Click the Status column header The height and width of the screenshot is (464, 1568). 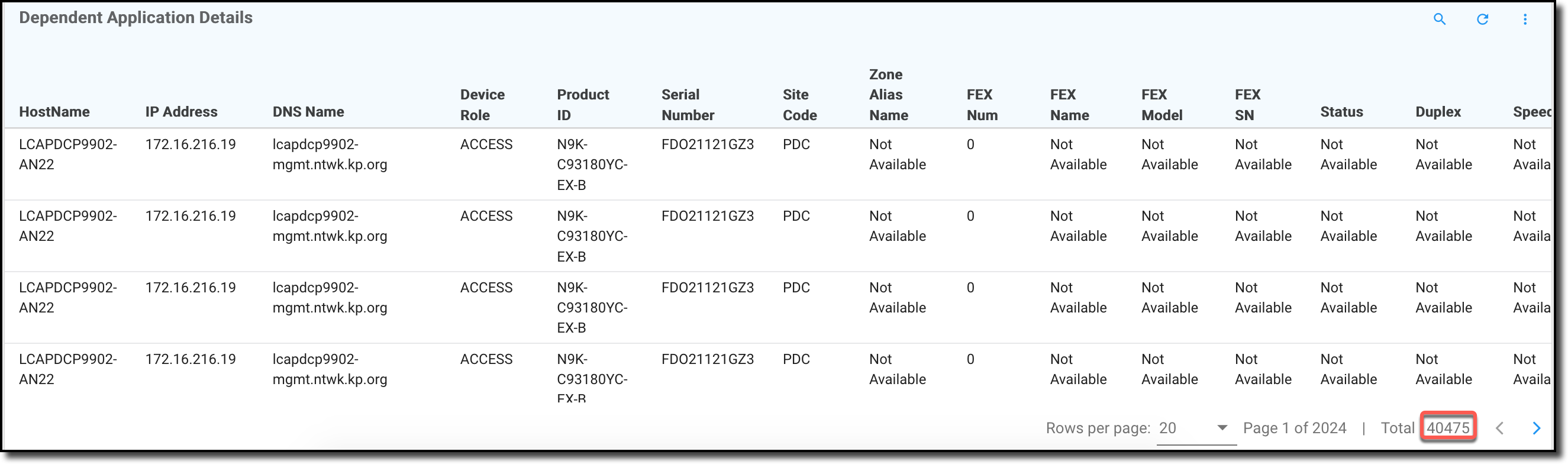(x=1341, y=112)
